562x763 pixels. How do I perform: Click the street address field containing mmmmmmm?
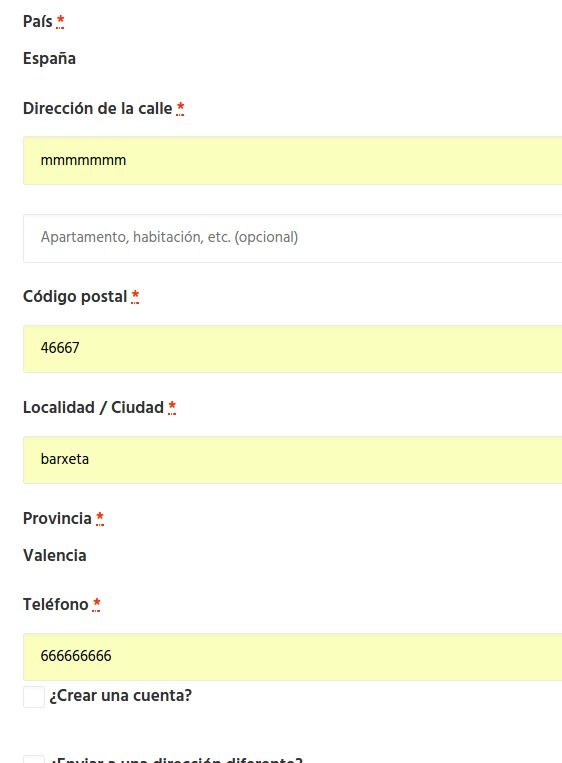[292, 161]
